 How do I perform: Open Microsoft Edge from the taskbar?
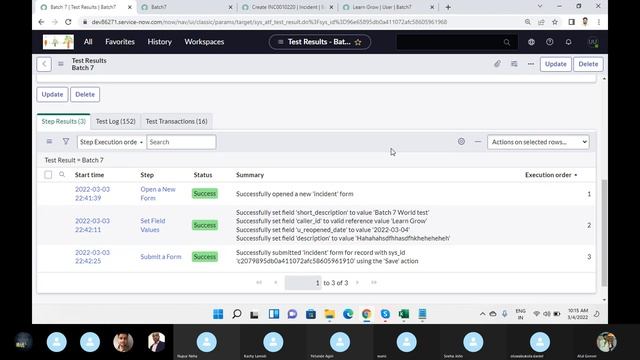pyautogui.click(x=348, y=314)
